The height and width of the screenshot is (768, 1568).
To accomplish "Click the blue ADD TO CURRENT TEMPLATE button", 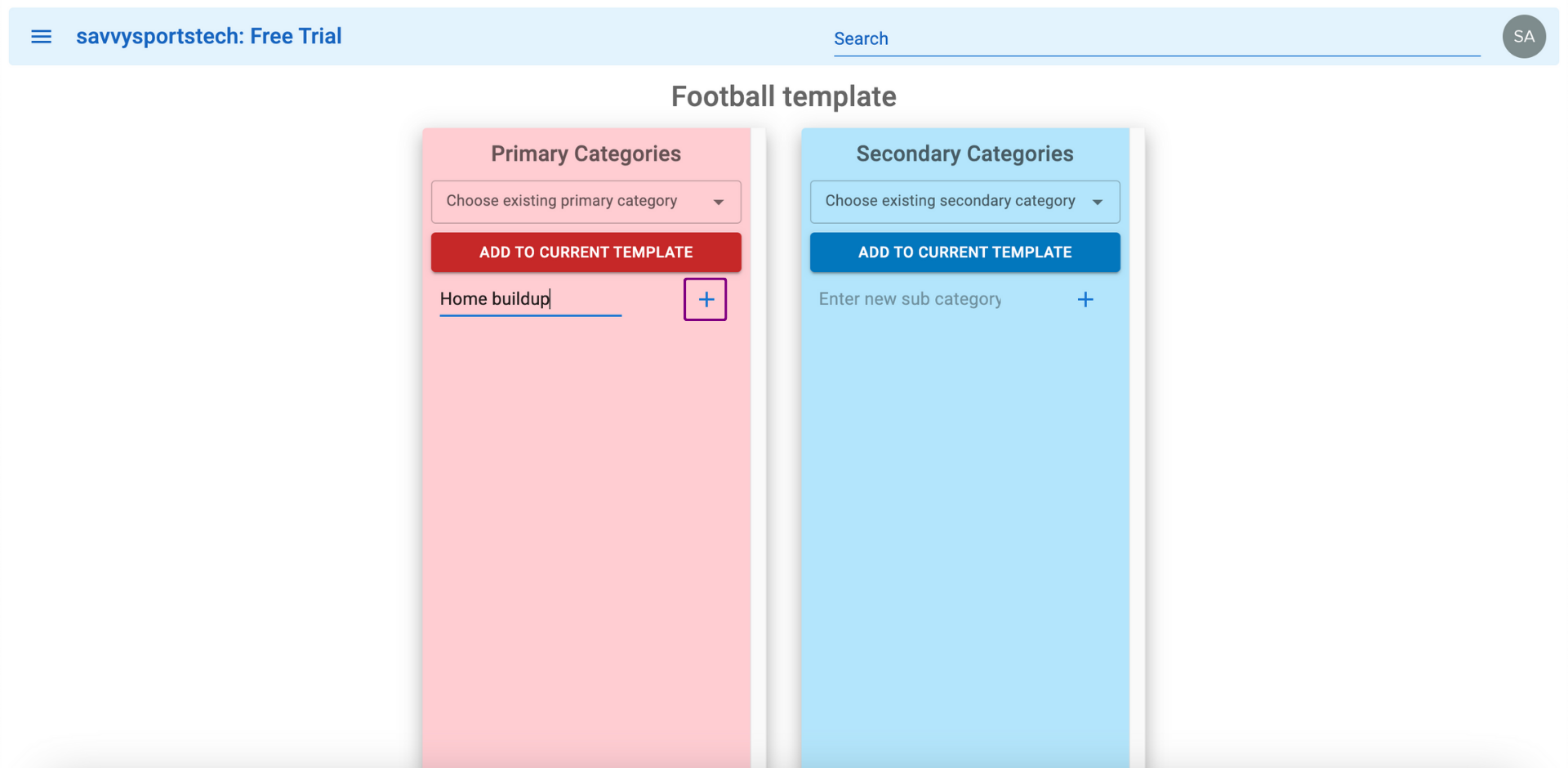I will click(965, 252).
